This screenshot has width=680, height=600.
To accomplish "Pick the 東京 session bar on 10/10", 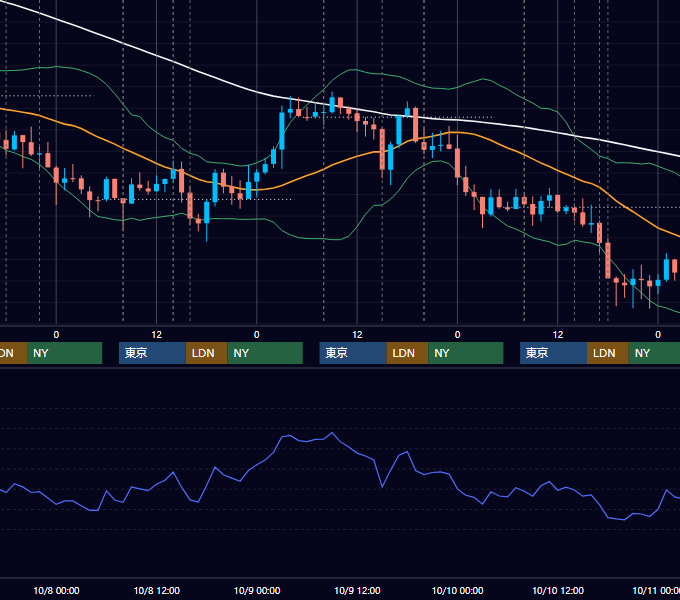I will [x=553, y=353].
